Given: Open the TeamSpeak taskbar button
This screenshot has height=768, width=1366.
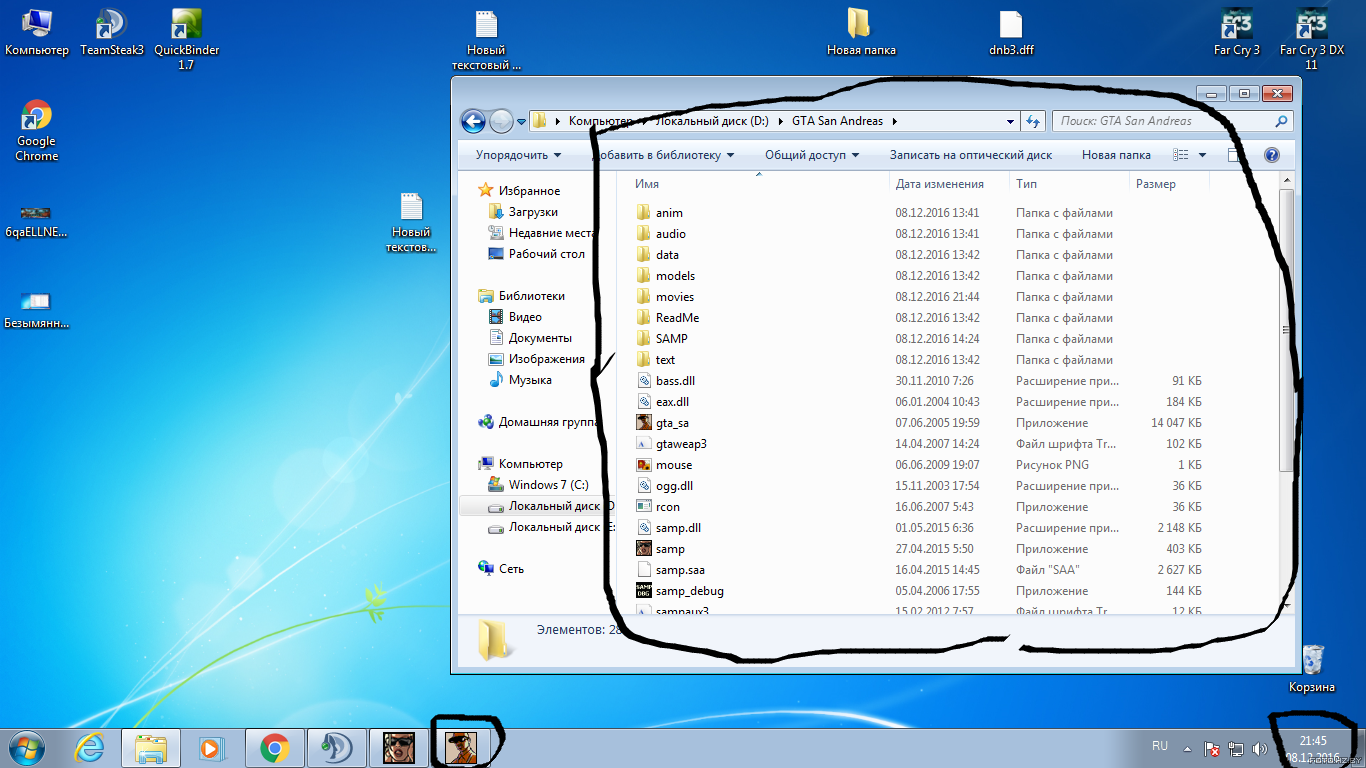Looking at the screenshot, I should [x=337, y=747].
